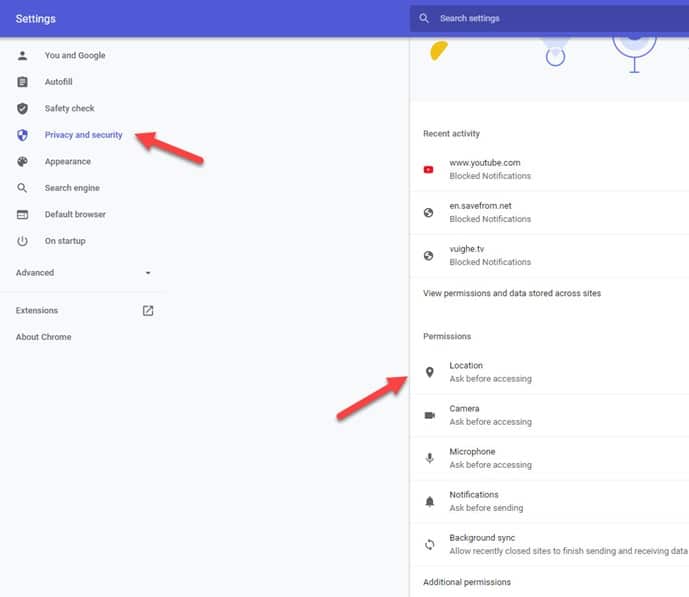
Task: Click Blocked Notifications text under vuighe.tv
Action: [490, 262]
